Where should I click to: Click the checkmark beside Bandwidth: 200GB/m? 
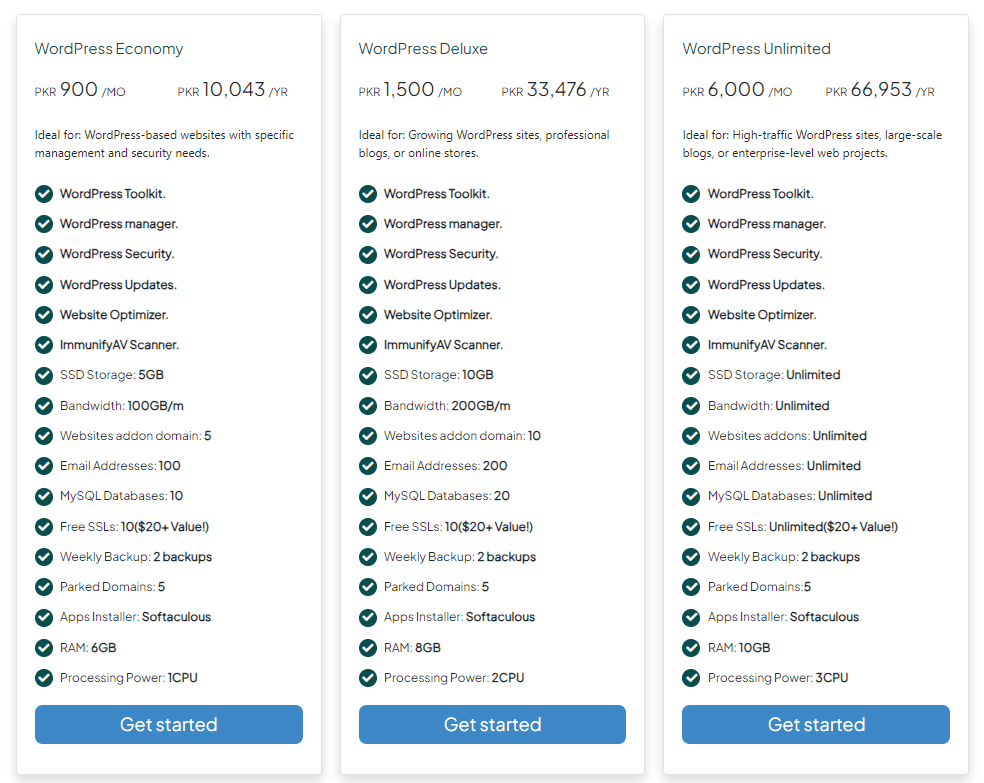point(368,405)
